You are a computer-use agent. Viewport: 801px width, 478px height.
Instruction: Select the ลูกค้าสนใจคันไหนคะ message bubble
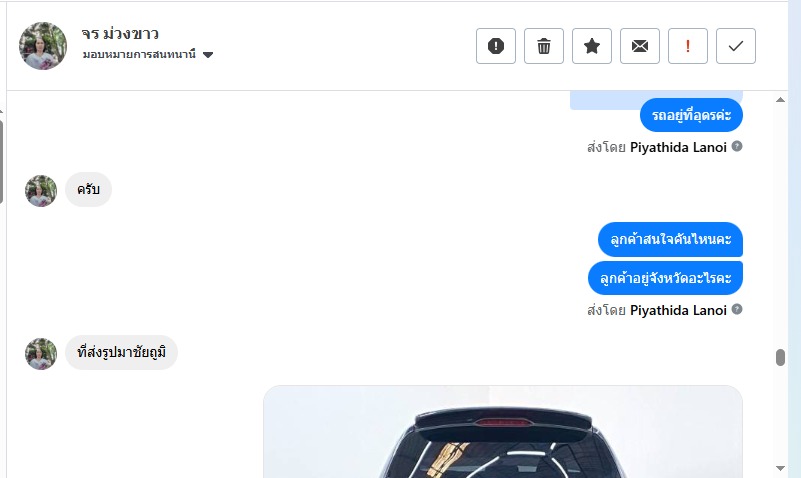pos(670,240)
